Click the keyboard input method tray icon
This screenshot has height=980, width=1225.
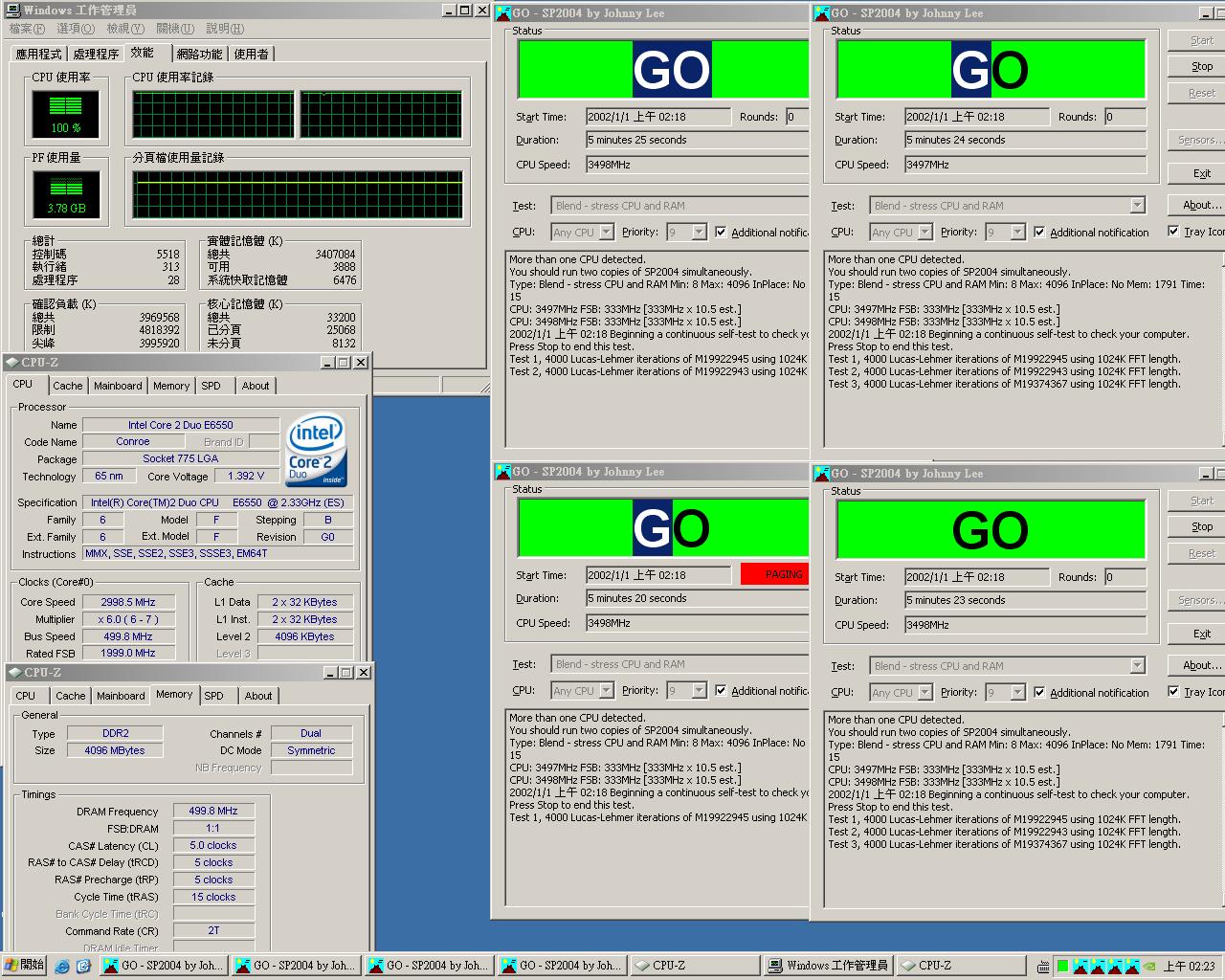click(x=1043, y=966)
